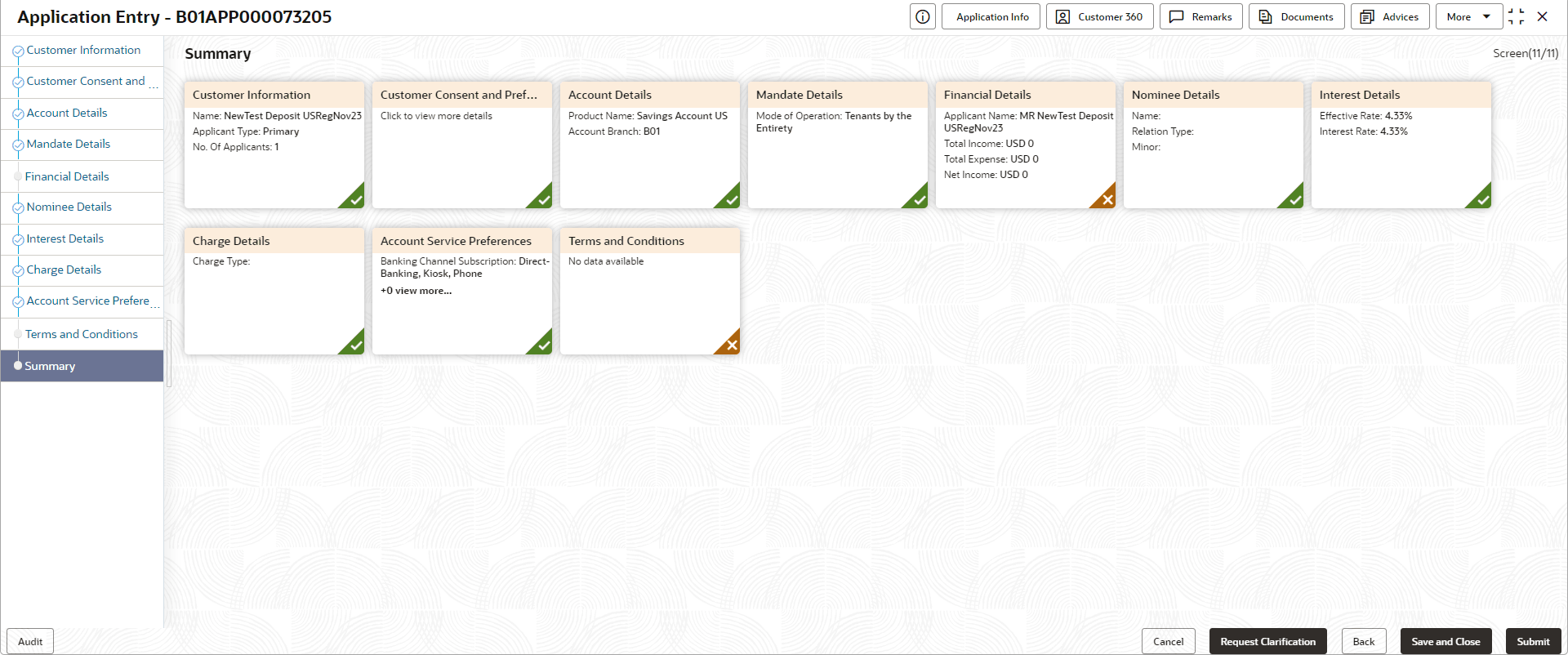
Task: Expand '+0 view more...' in Account Service Preferences
Action: pyautogui.click(x=416, y=291)
